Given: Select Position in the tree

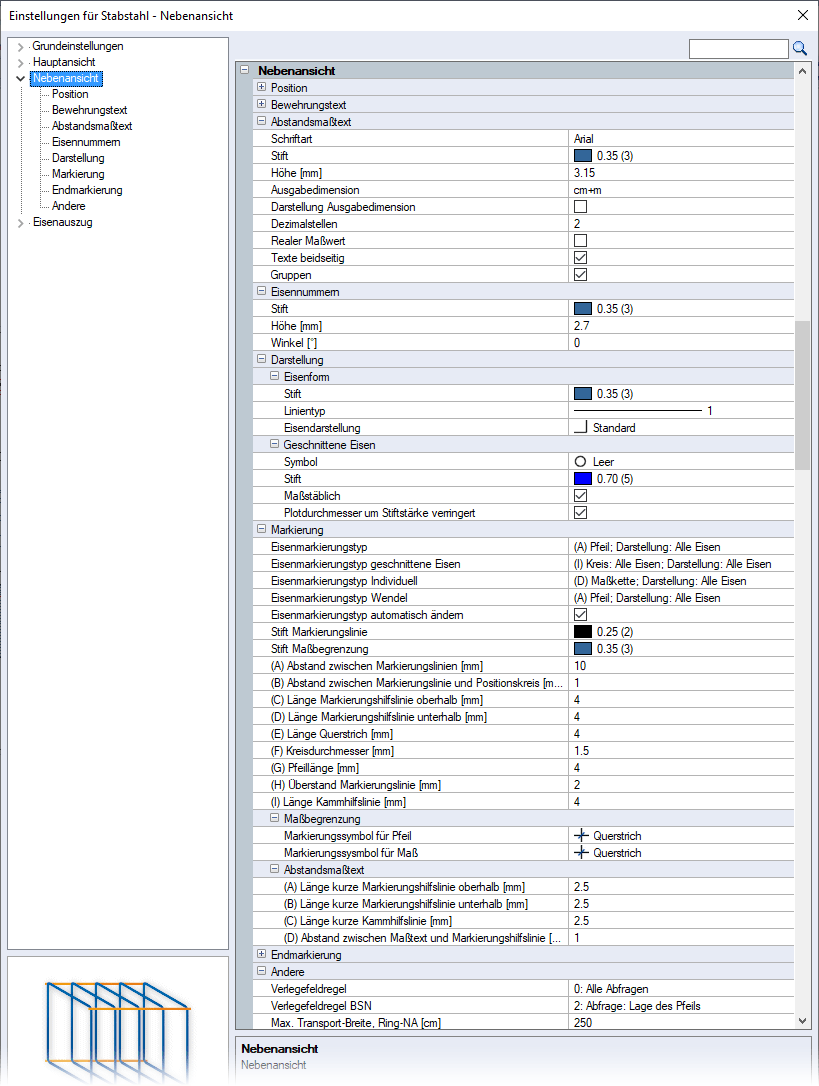Looking at the screenshot, I should (x=70, y=94).
